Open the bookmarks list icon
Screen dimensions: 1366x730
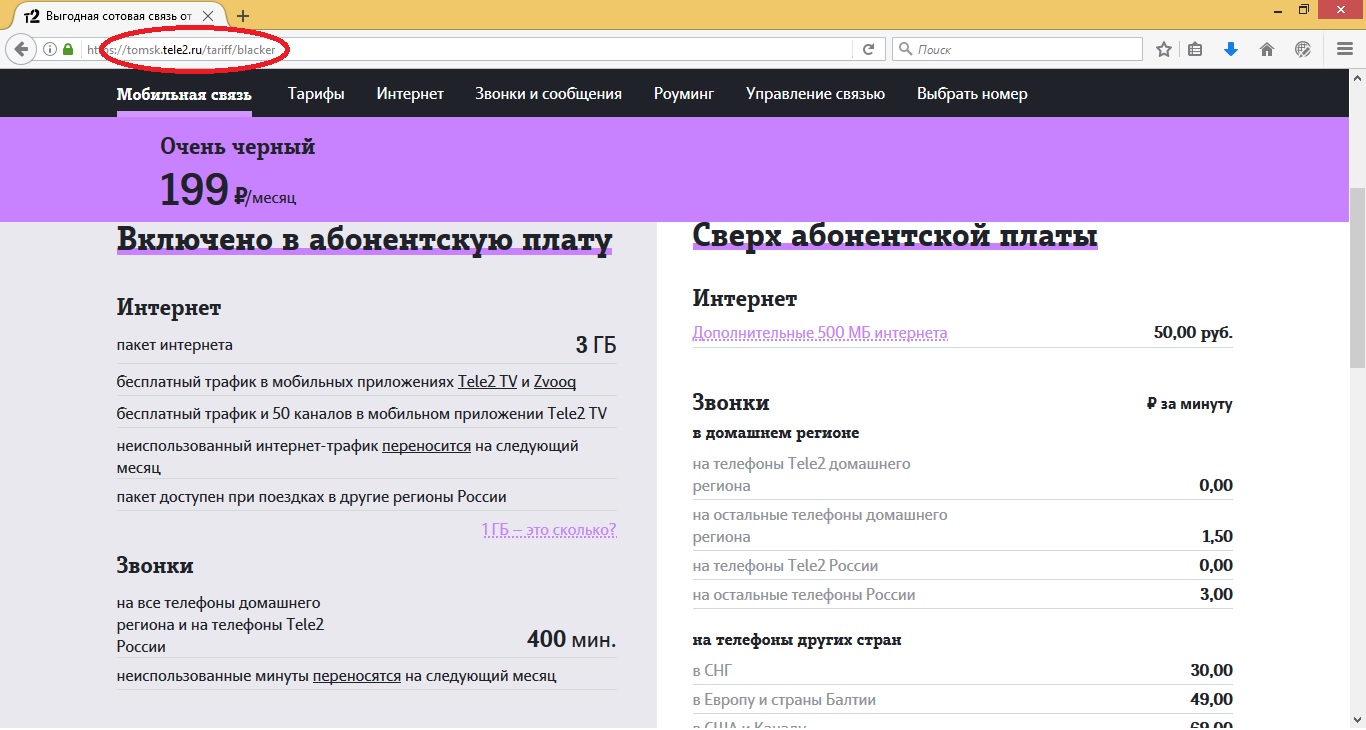point(1195,49)
